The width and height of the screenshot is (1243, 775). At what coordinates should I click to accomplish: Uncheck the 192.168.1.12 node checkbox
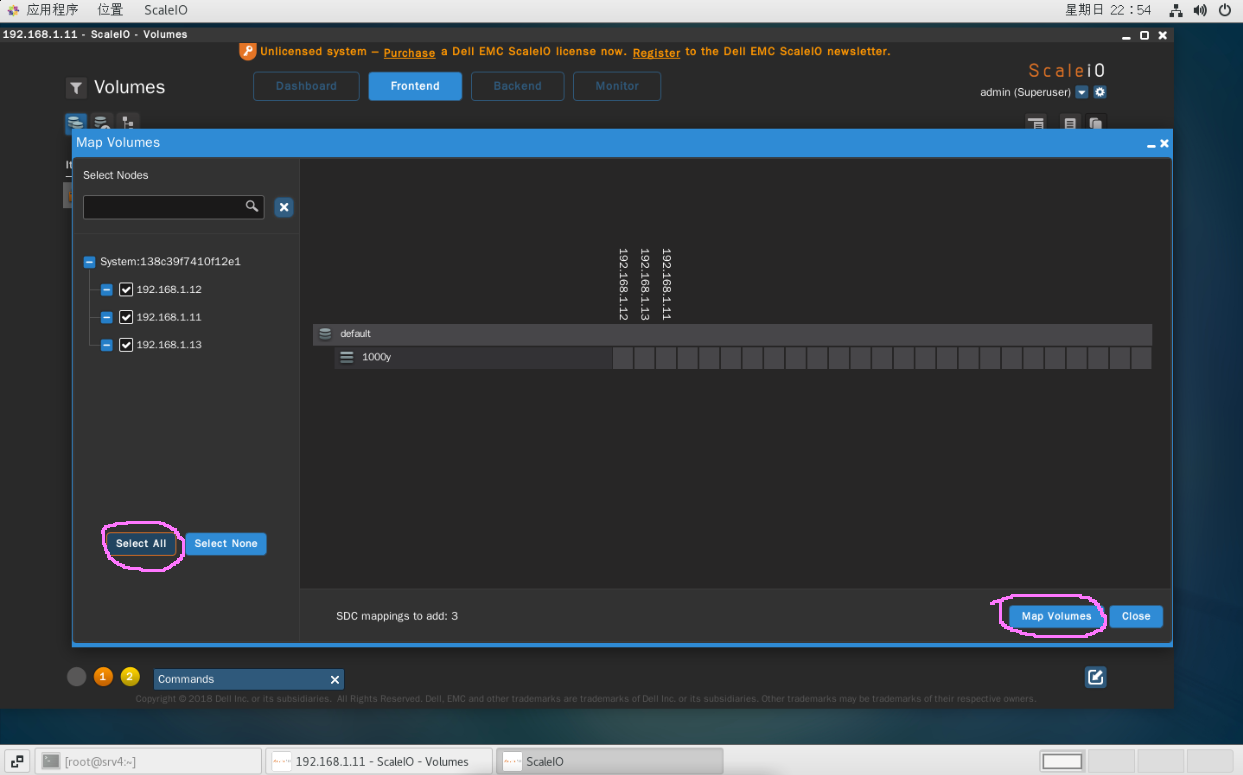click(x=126, y=290)
